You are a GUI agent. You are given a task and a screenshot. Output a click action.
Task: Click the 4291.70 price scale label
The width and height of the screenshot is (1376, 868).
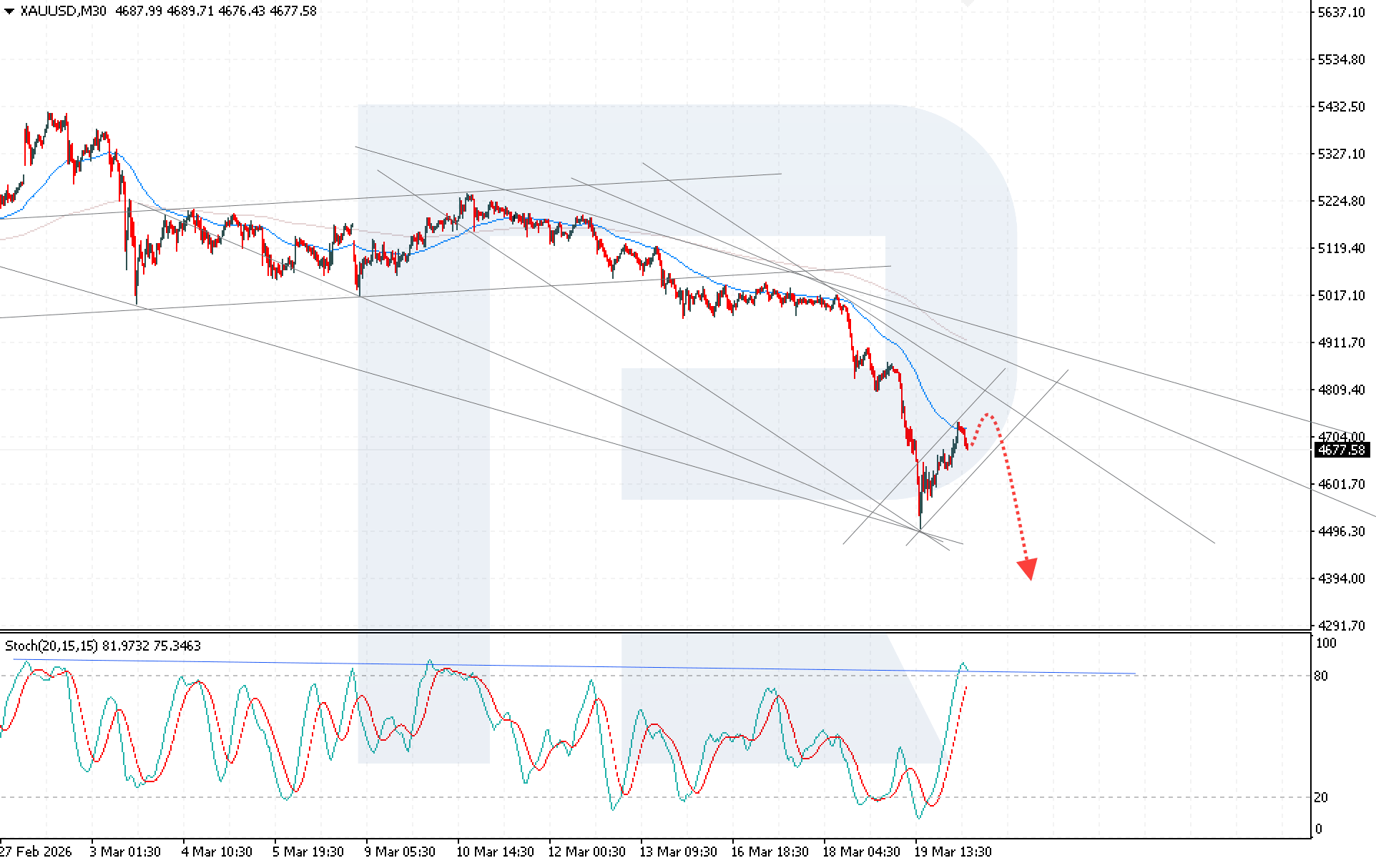coord(1340,626)
